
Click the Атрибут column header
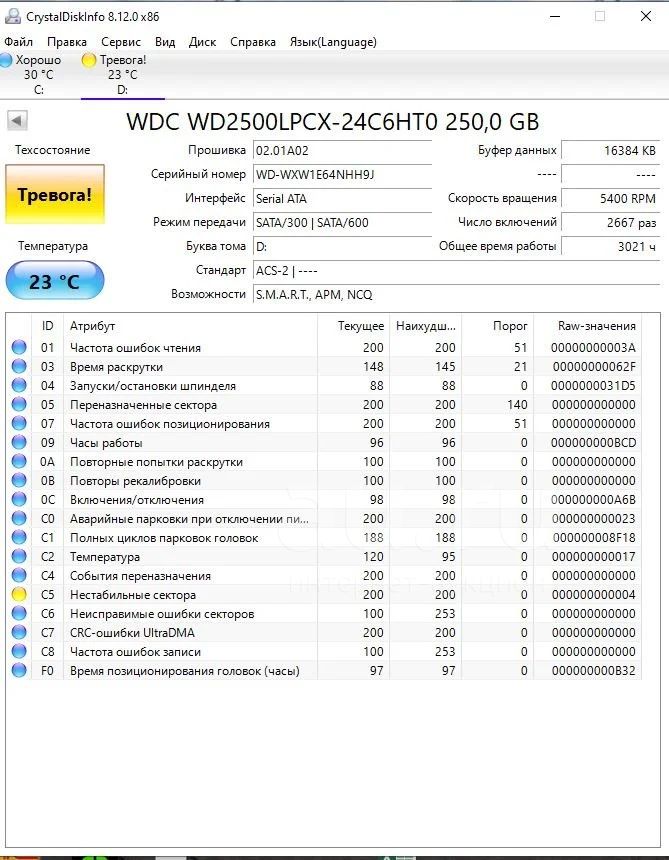tap(190, 326)
